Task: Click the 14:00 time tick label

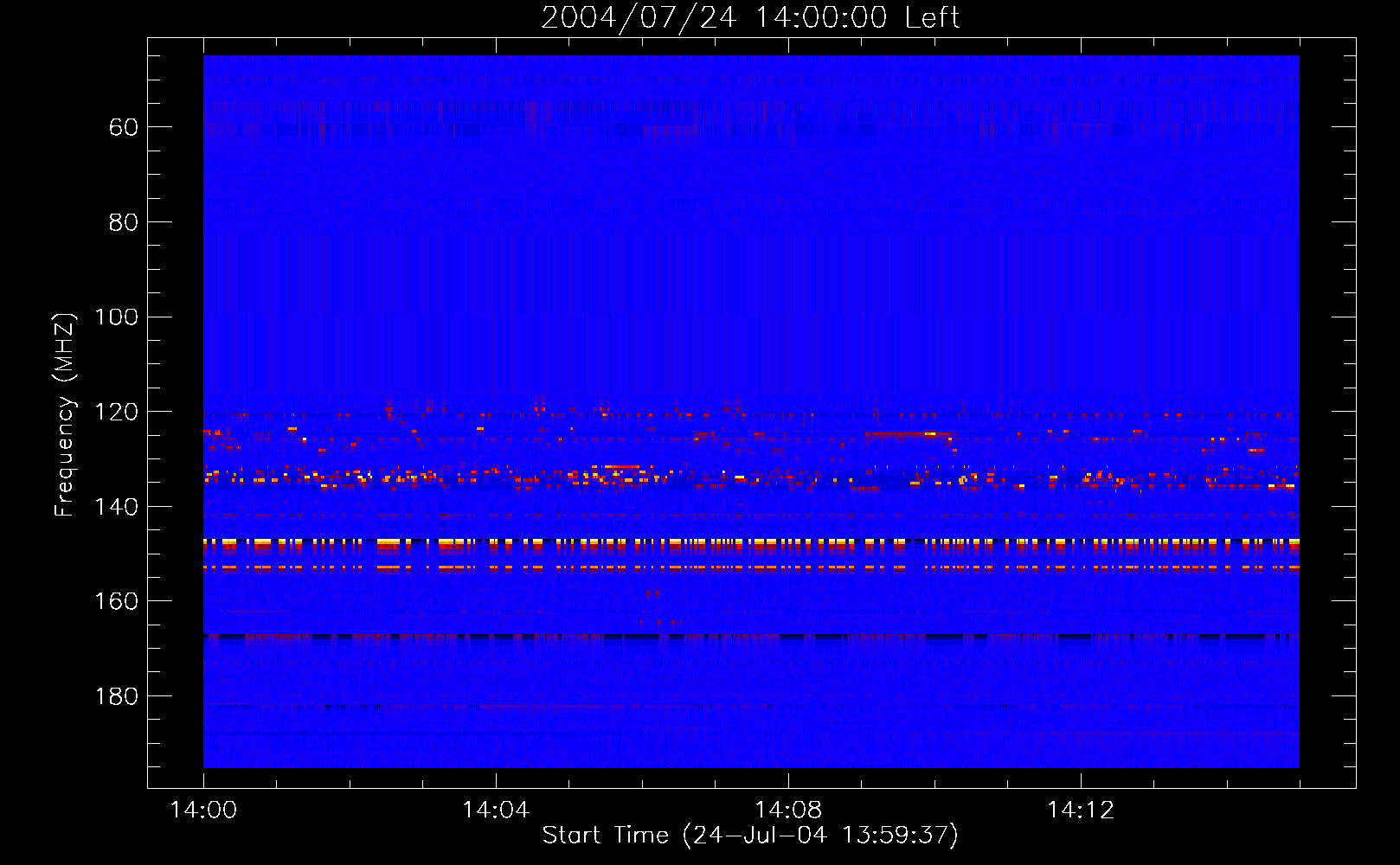Action: 203,811
